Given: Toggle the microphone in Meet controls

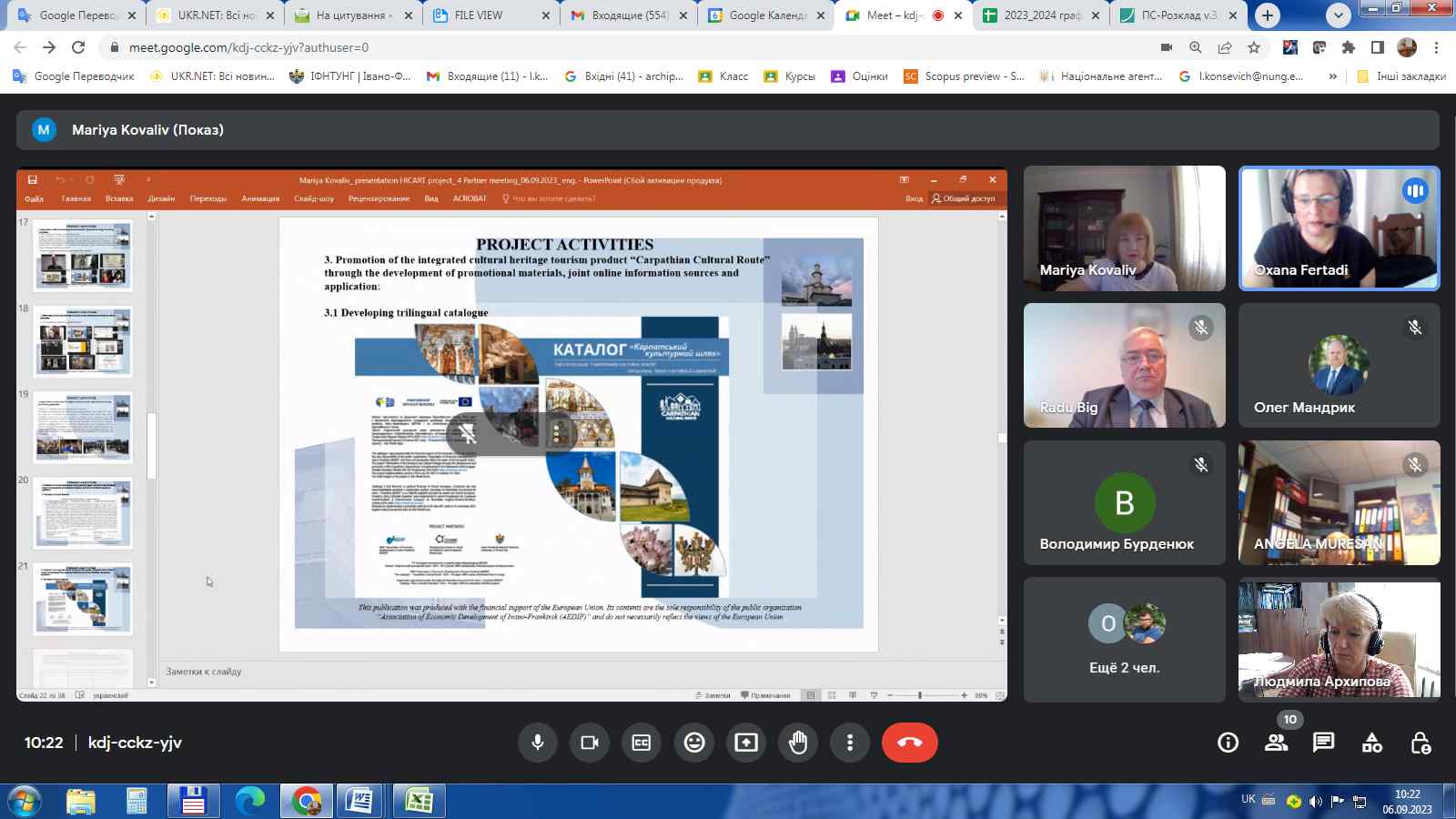Looking at the screenshot, I should coord(538,743).
